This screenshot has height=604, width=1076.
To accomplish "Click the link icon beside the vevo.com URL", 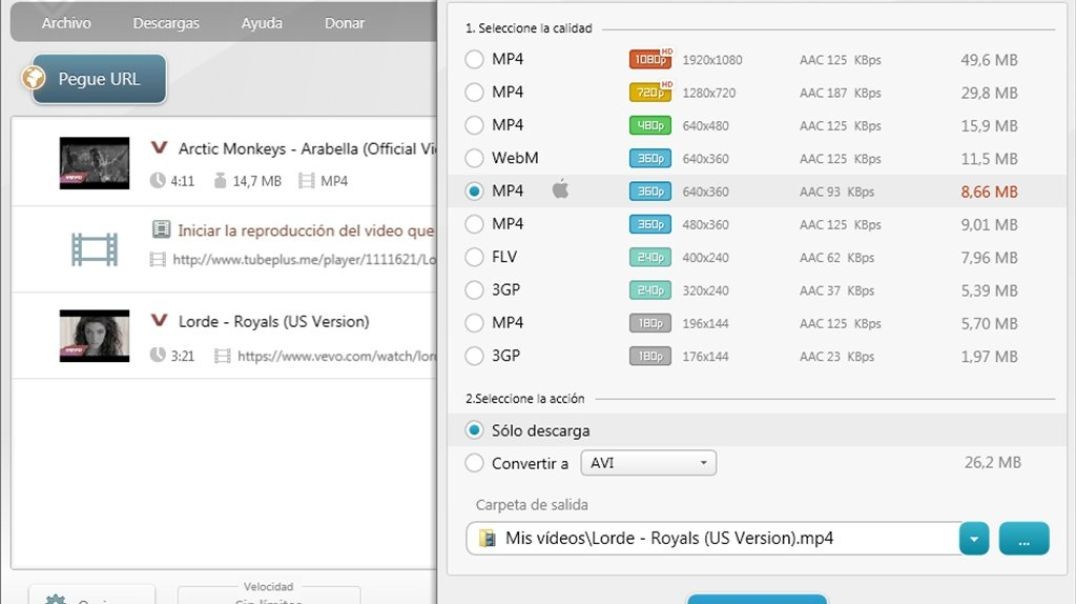I will (x=222, y=356).
